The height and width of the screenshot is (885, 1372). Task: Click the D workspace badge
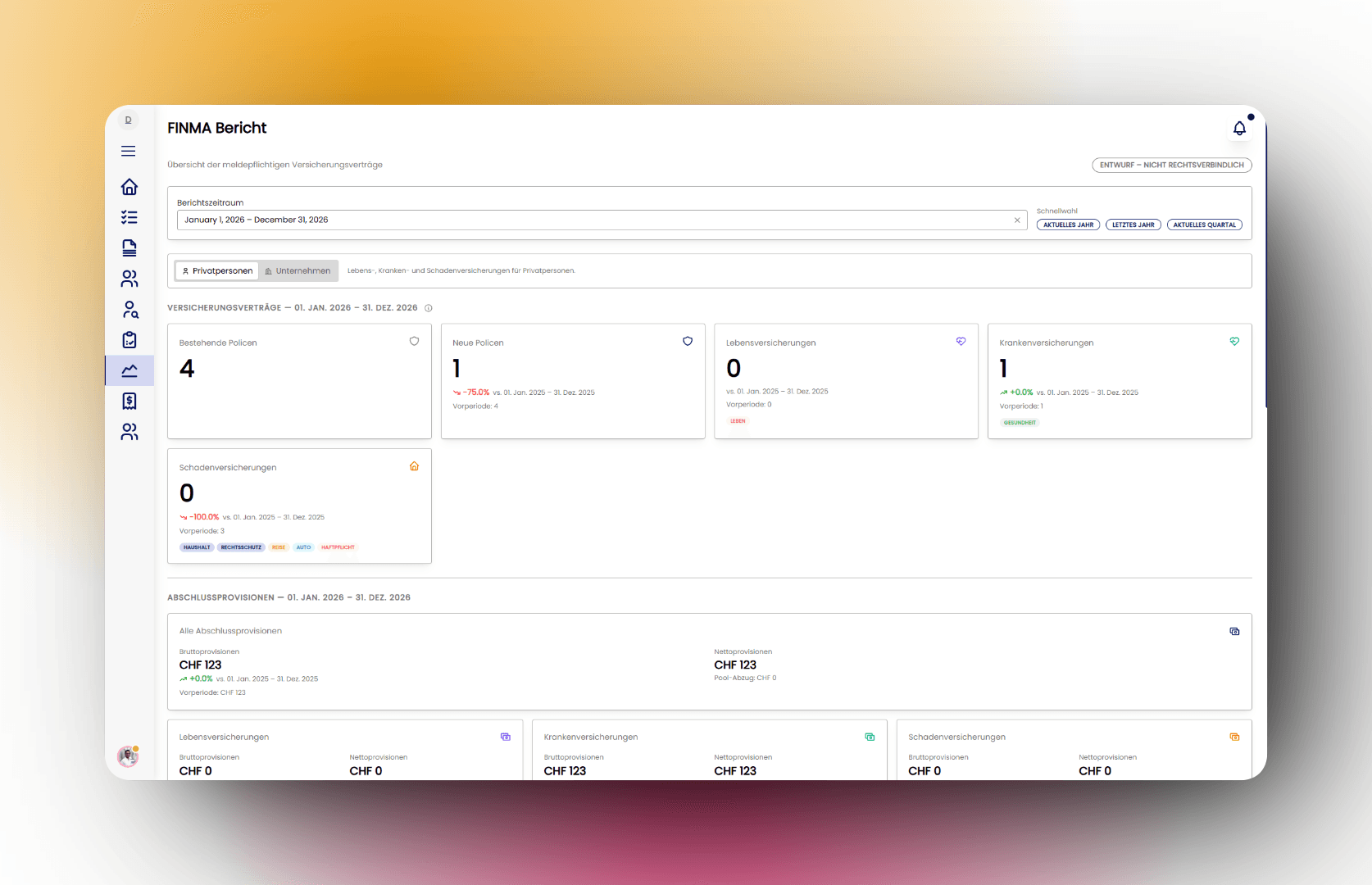[128, 120]
